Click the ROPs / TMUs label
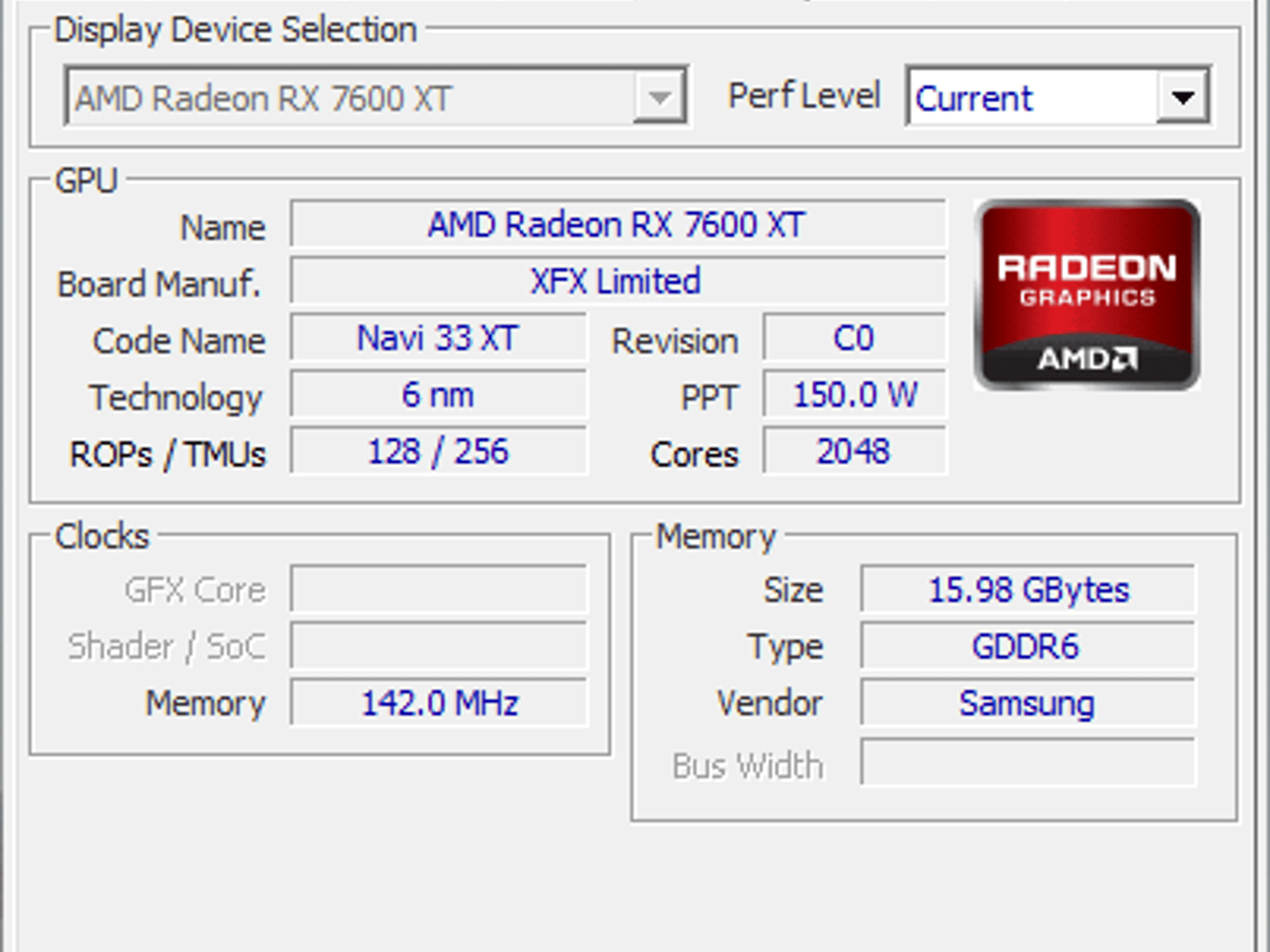 168,454
